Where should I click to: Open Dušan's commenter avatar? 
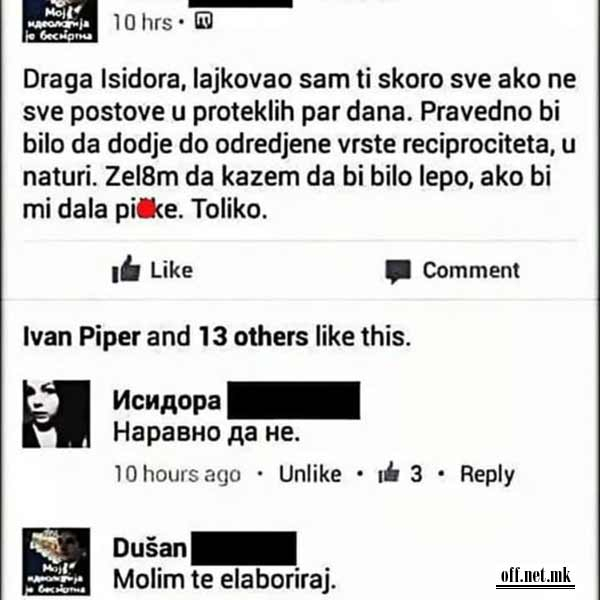[x=56, y=561]
